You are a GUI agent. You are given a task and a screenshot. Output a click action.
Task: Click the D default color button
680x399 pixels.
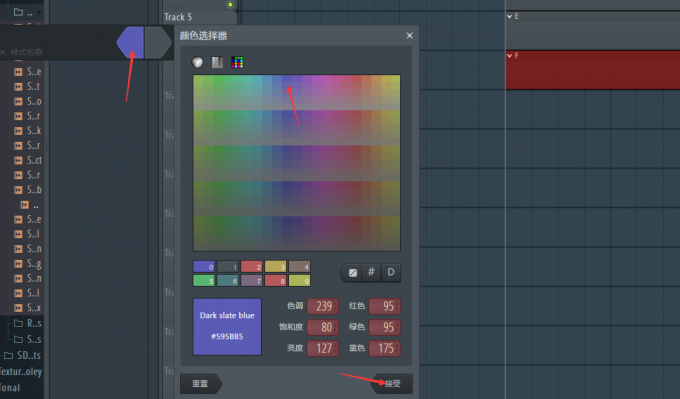click(391, 273)
